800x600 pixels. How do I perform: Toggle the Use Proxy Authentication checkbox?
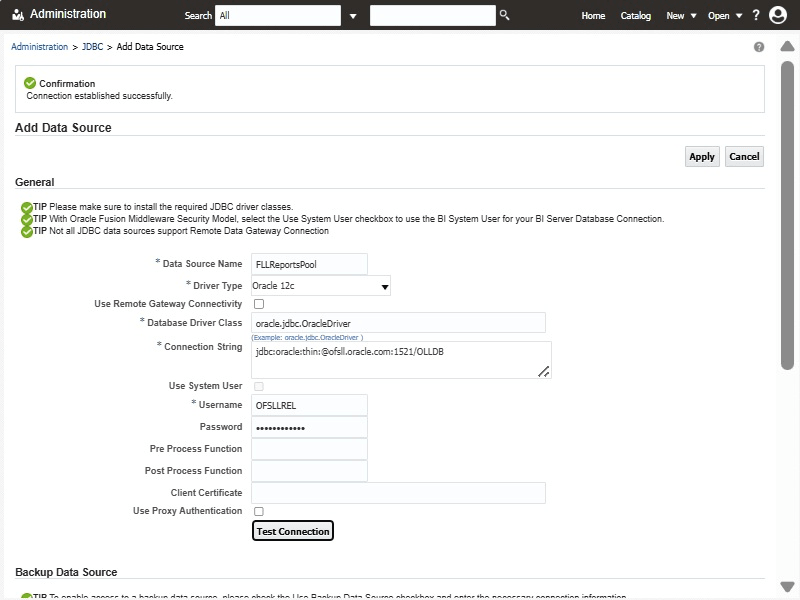tap(259, 511)
